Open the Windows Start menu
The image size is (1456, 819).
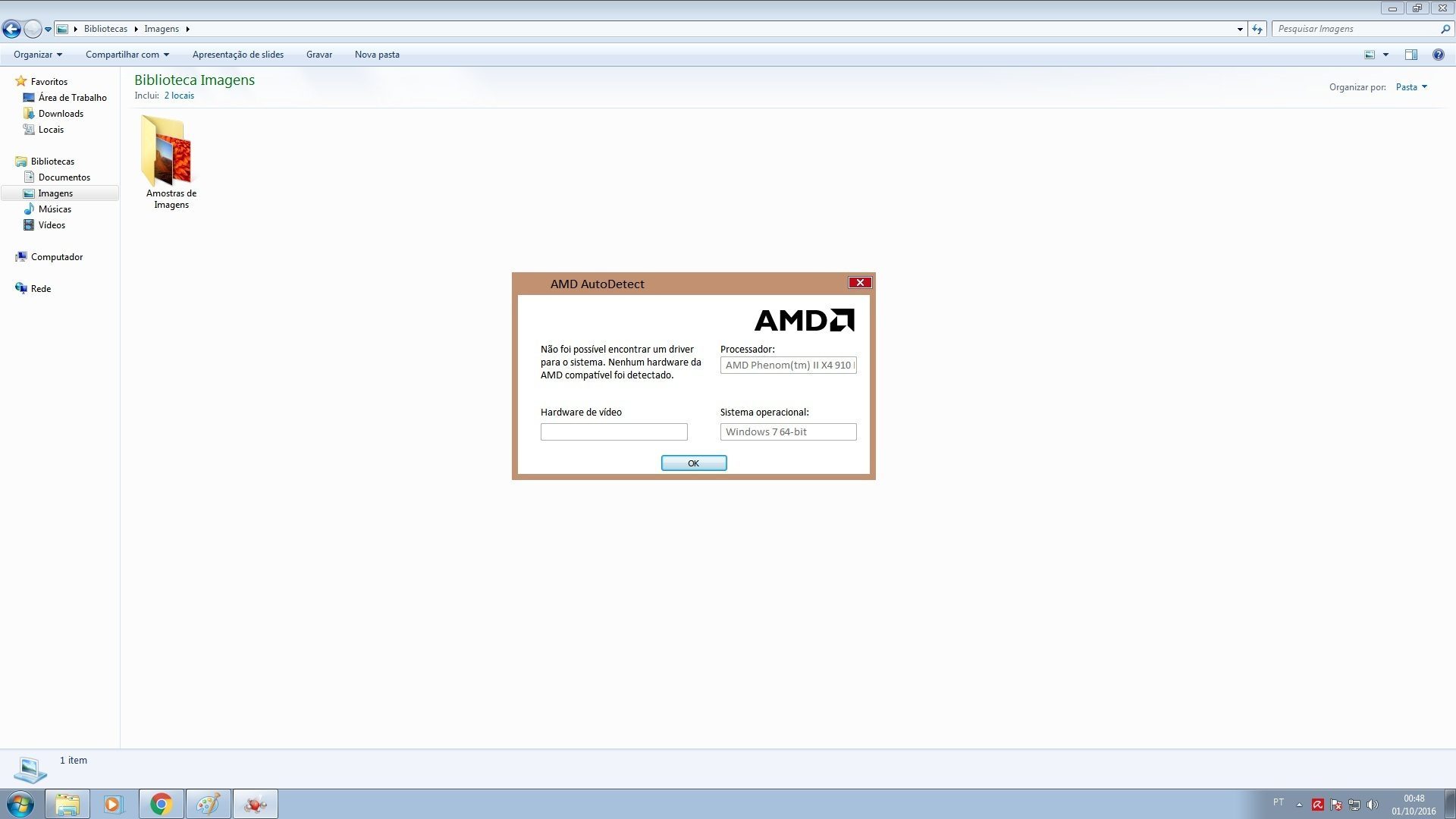[x=20, y=804]
